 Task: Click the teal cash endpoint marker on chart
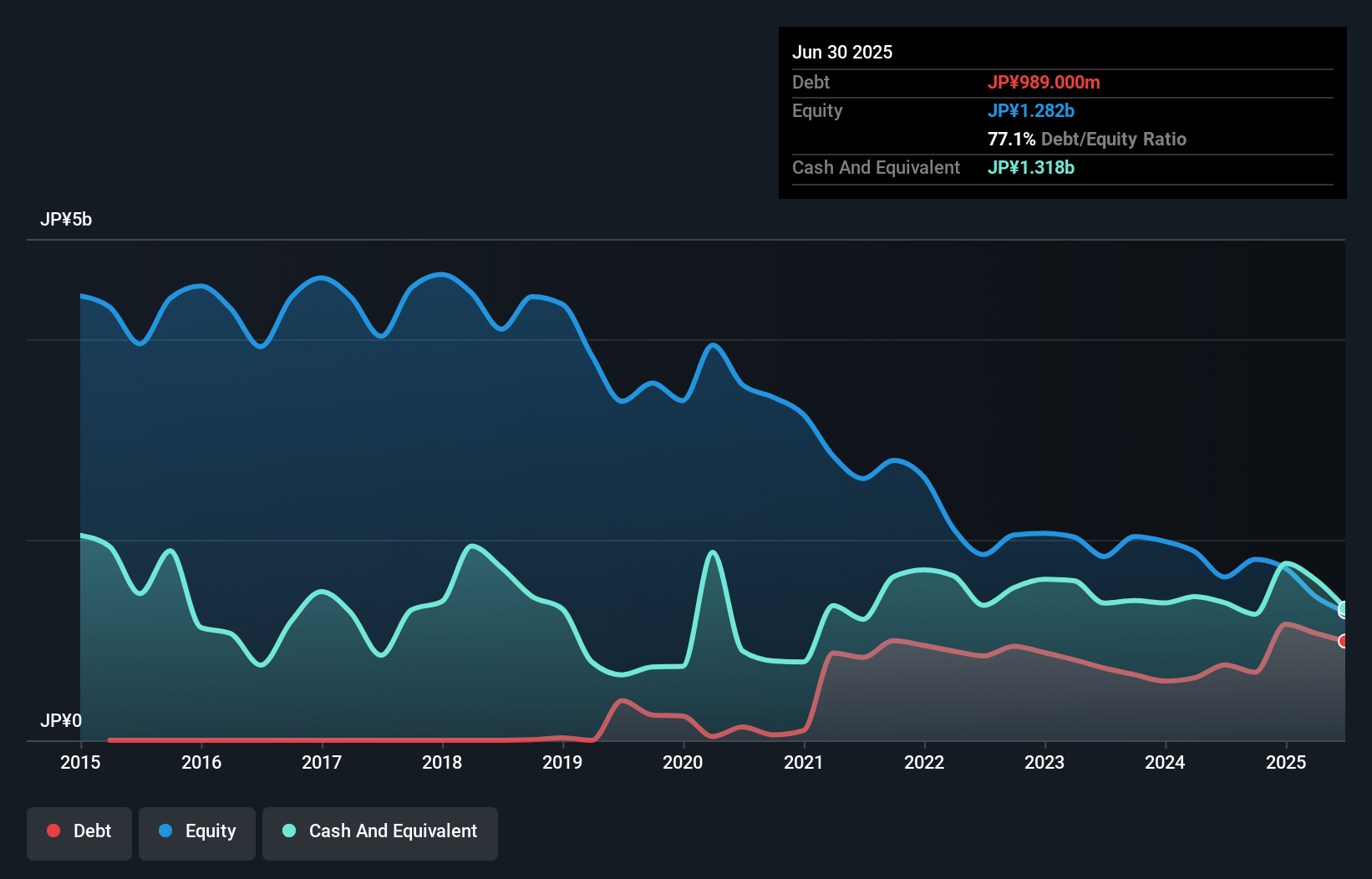(x=1341, y=607)
